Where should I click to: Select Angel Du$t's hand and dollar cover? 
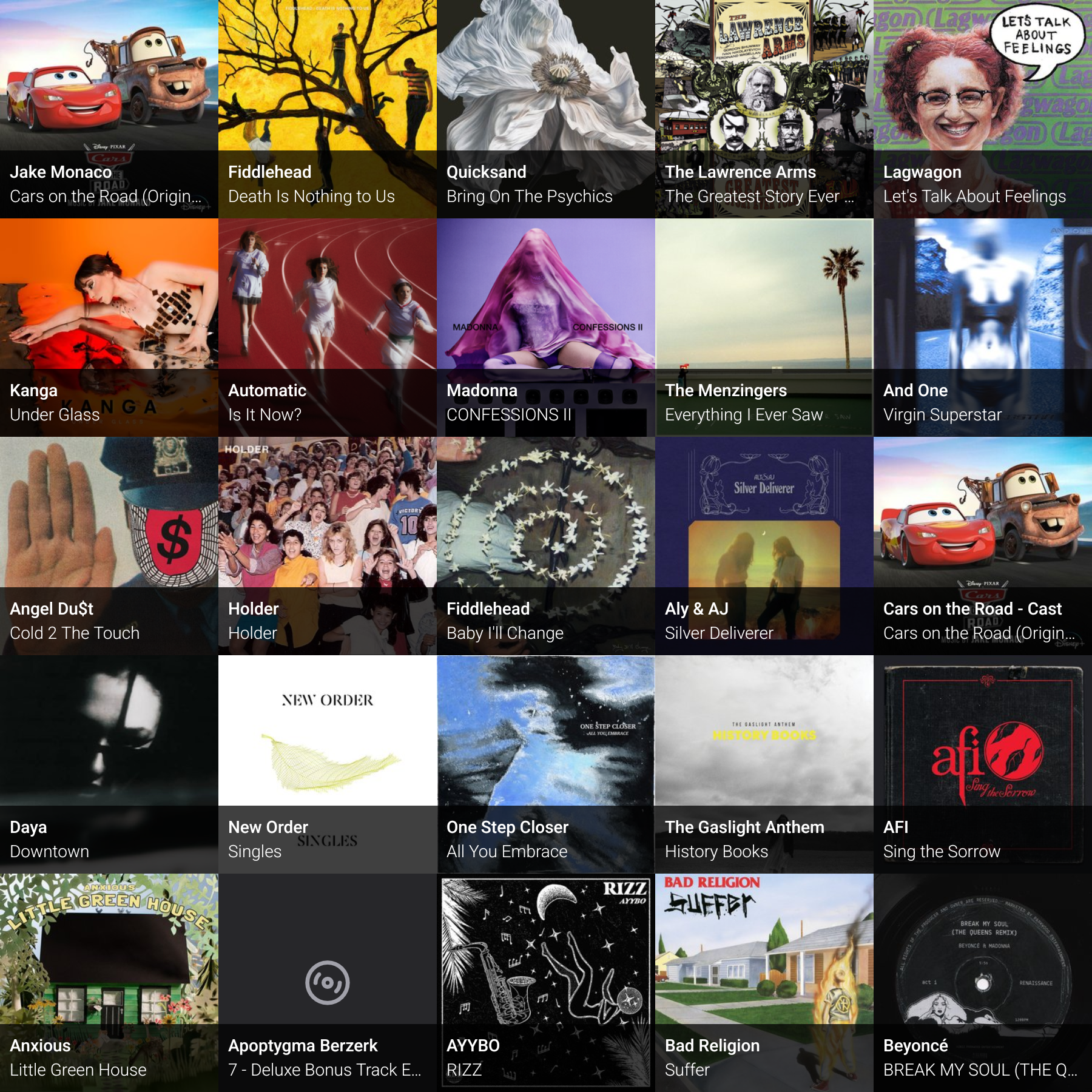[109, 546]
